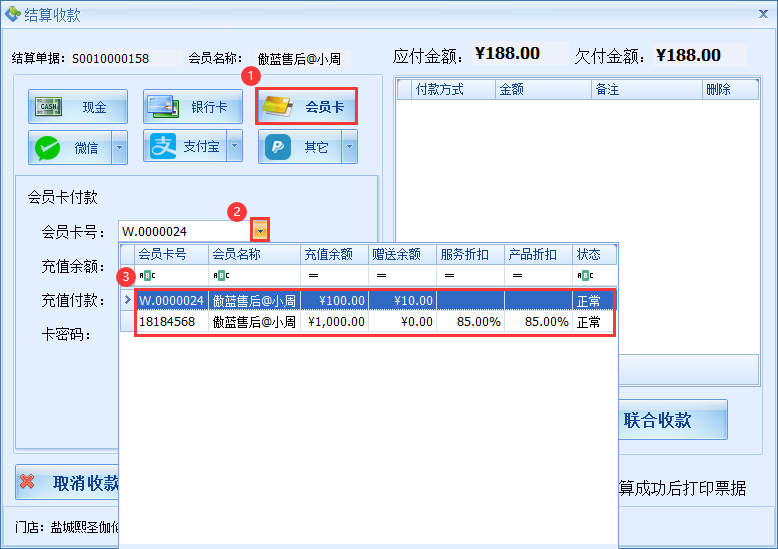Cancel payment with 取消收款 button
778x549 pixels.
tap(67, 482)
